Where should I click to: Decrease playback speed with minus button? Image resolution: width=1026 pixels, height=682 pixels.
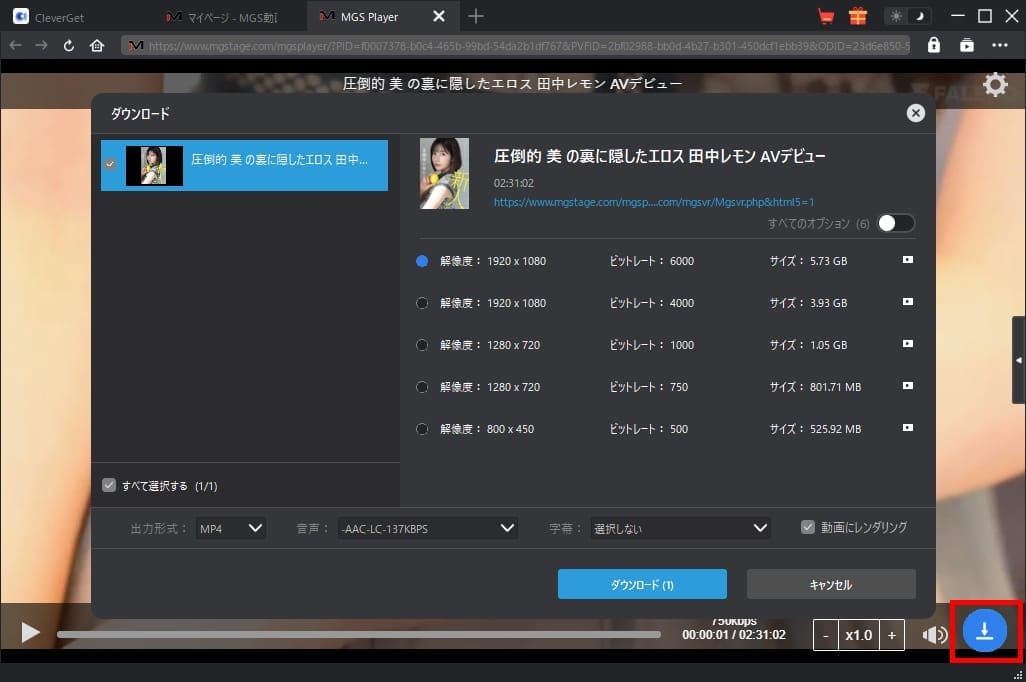(x=826, y=636)
